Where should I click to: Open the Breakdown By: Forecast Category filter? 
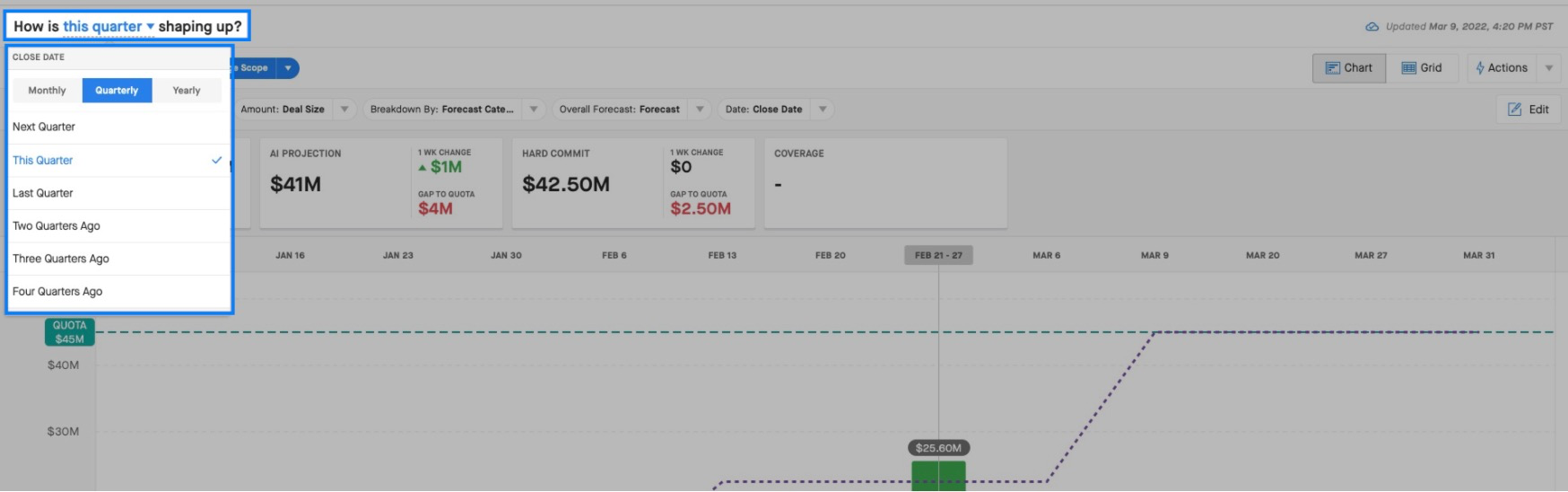click(455, 110)
